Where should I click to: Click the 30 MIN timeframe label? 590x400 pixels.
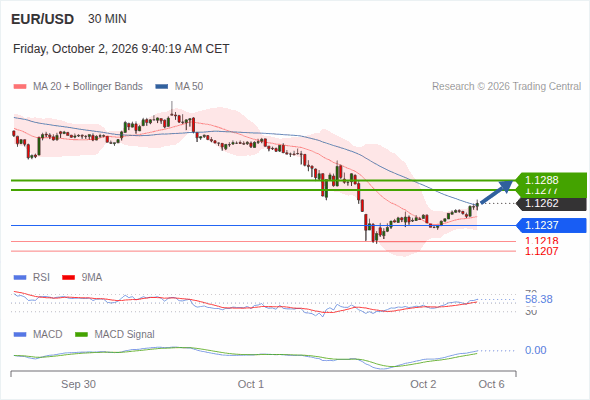107,19
